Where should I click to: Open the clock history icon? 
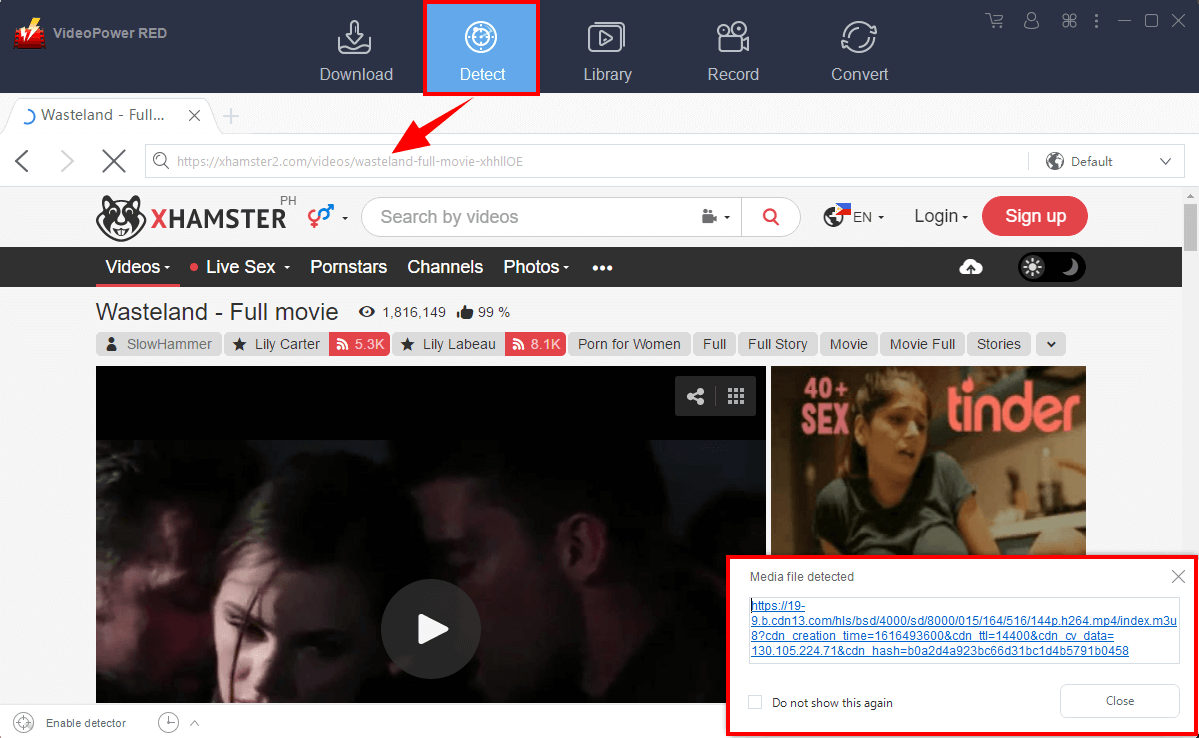click(168, 723)
